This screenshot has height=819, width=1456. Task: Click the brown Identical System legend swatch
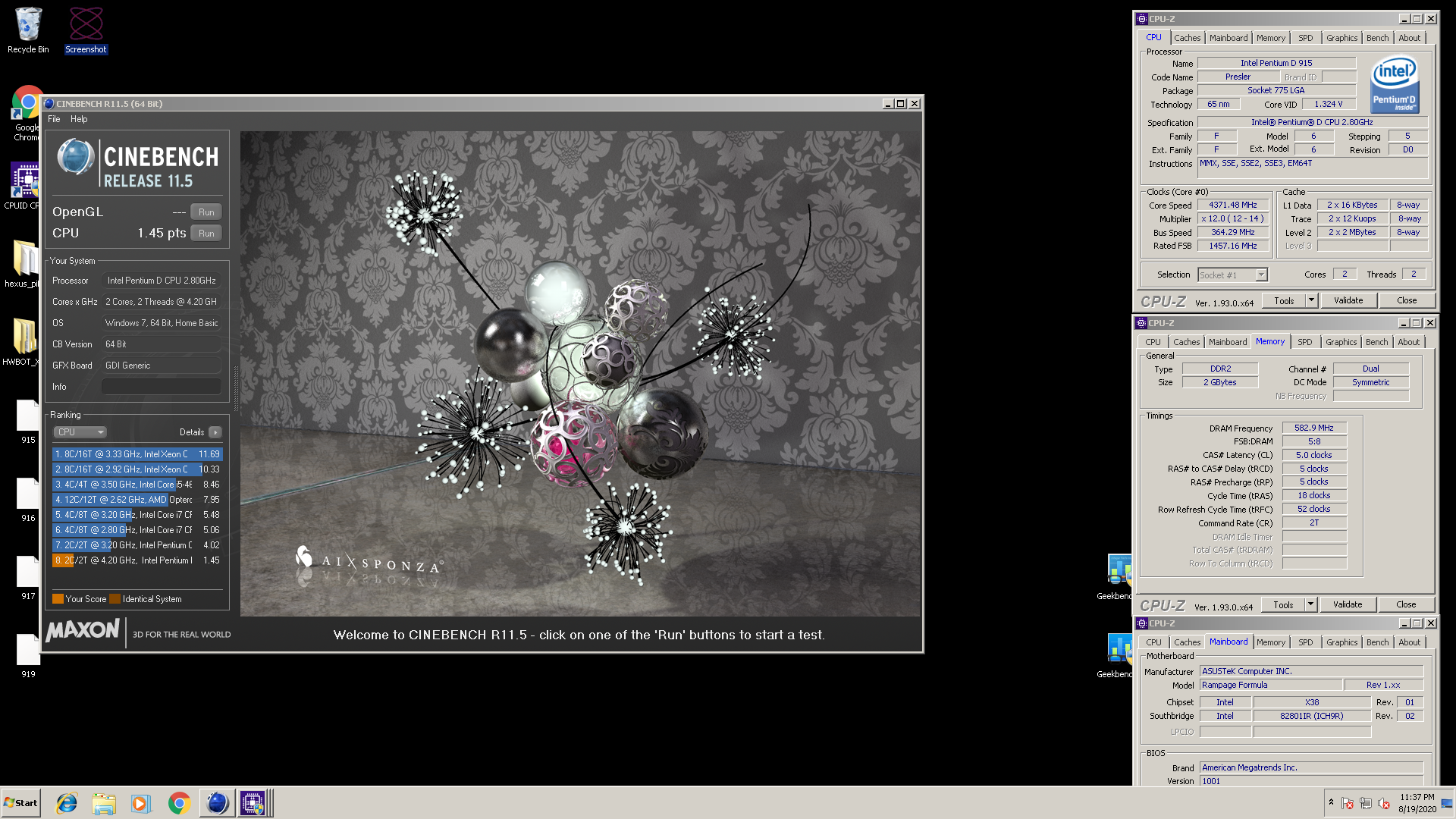pyautogui.click(x=115, y=599)
